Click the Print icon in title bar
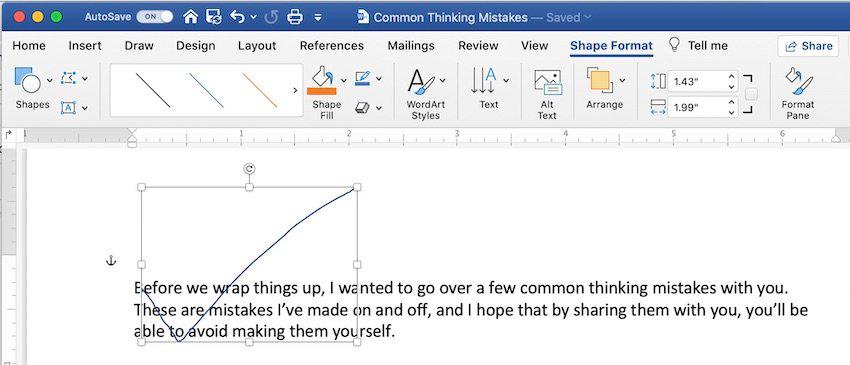The width and height of the screenshot is (850, 365). pyautogui.click(x=294, y=17)
